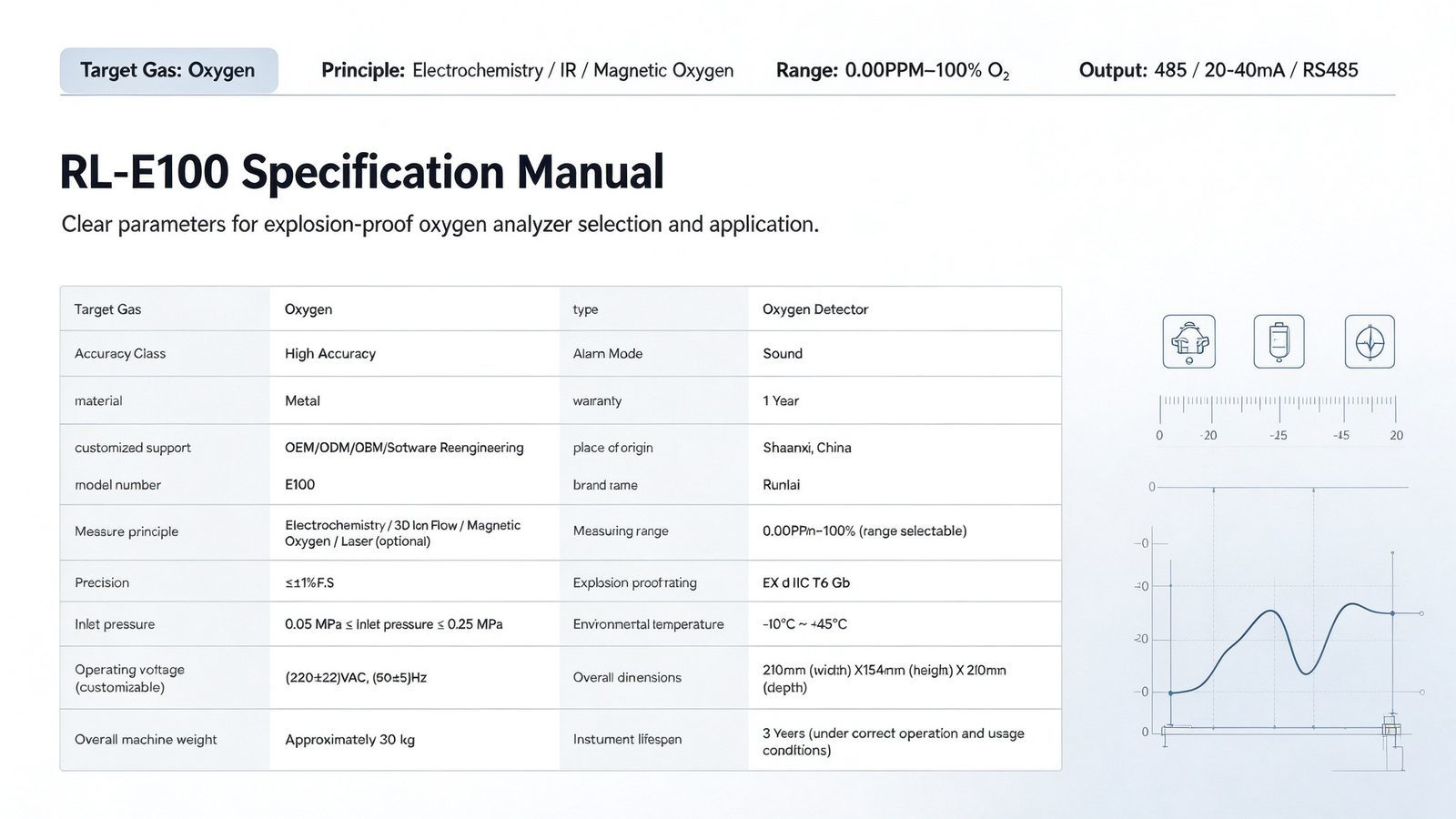Click the valve device icon
The width and height of the screenshot is (1456, 819).
click(1188, 341)
